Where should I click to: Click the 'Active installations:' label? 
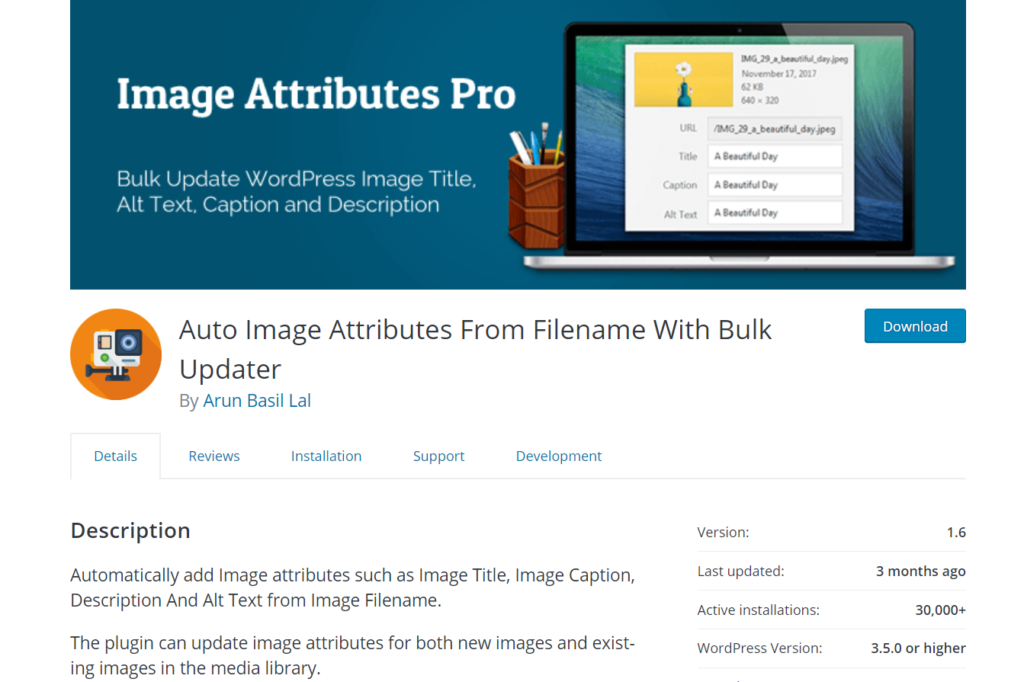point(758,609)
